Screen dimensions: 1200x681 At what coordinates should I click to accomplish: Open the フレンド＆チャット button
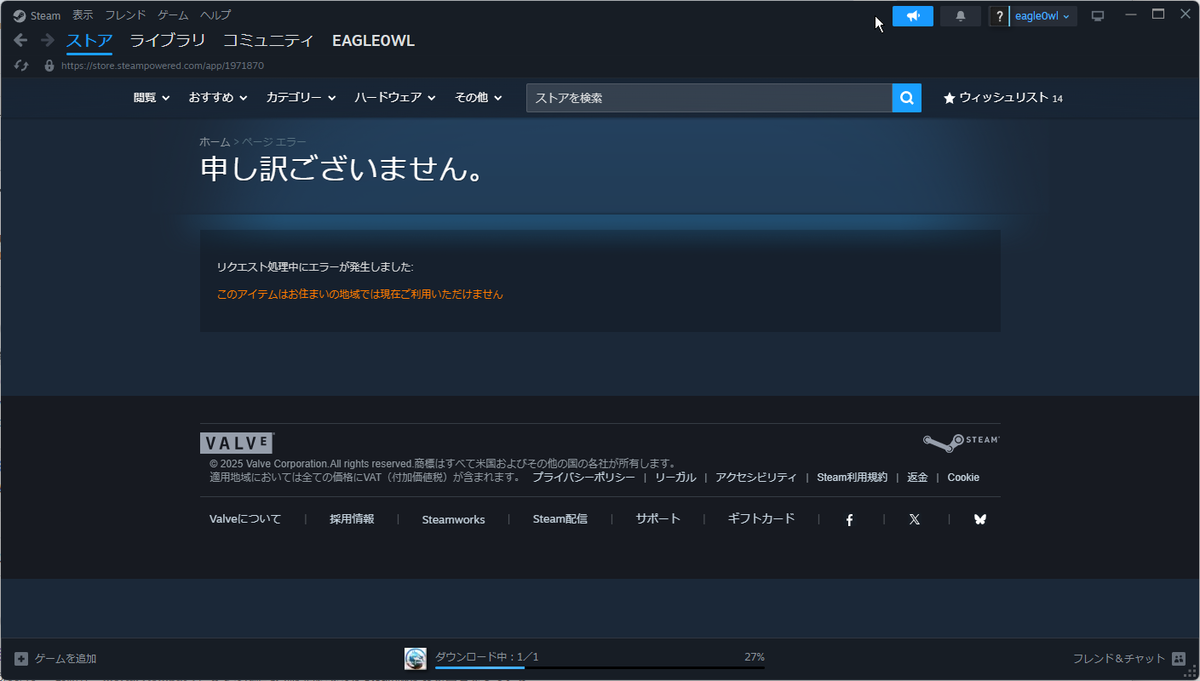click(1129, 659)
